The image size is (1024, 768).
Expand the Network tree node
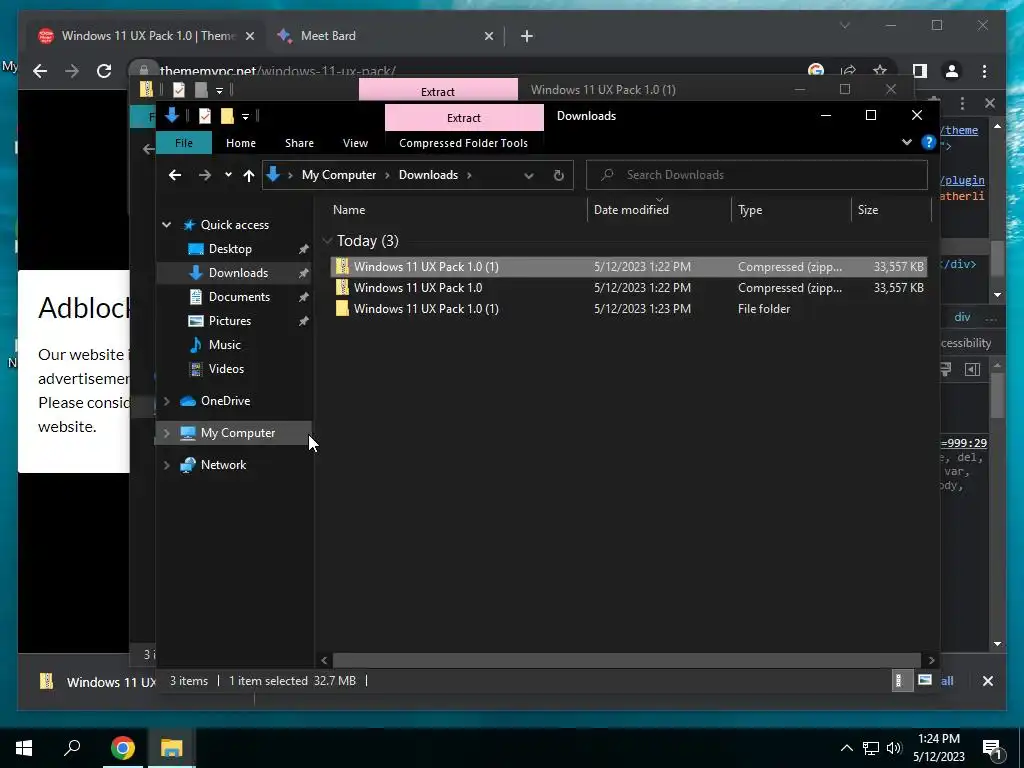click(167, 465)
